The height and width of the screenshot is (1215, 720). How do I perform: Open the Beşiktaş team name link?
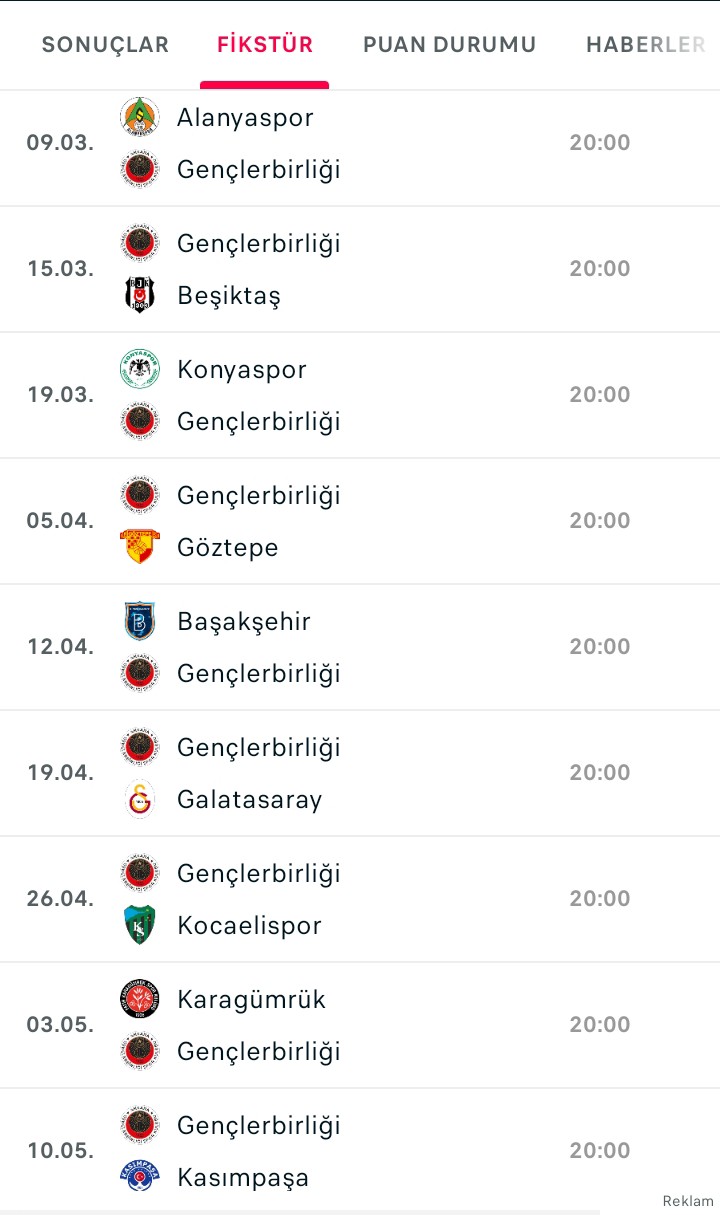[x=229, y=295]
